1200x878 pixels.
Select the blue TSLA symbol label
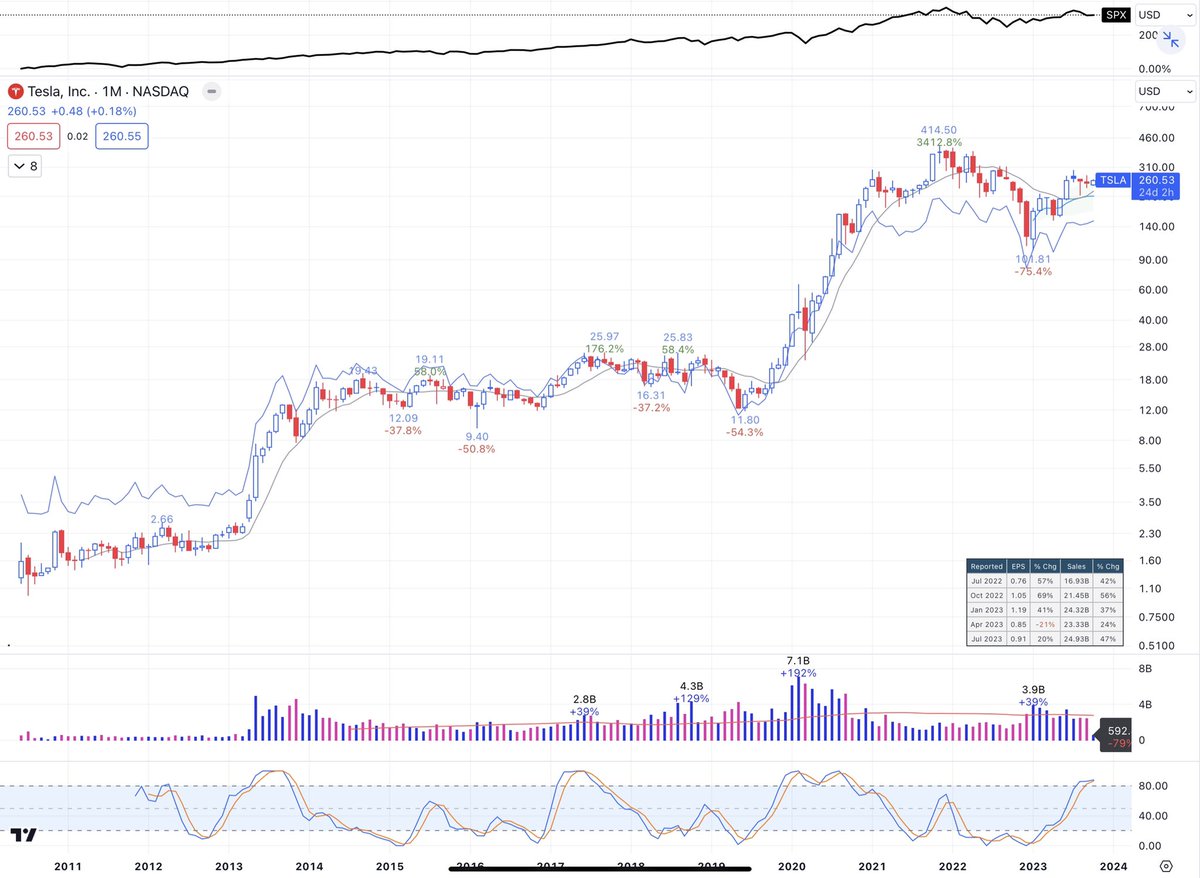coord(1113,180)
